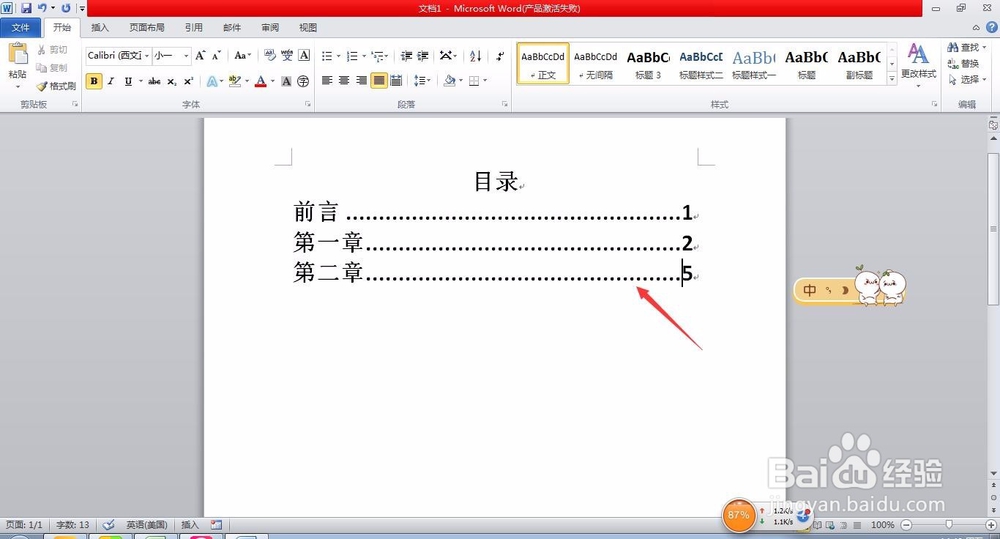Switch to the References (引用) tab
Image resolution: width=1000 pixels, height=539 pixels.
[x=194, y=27]
